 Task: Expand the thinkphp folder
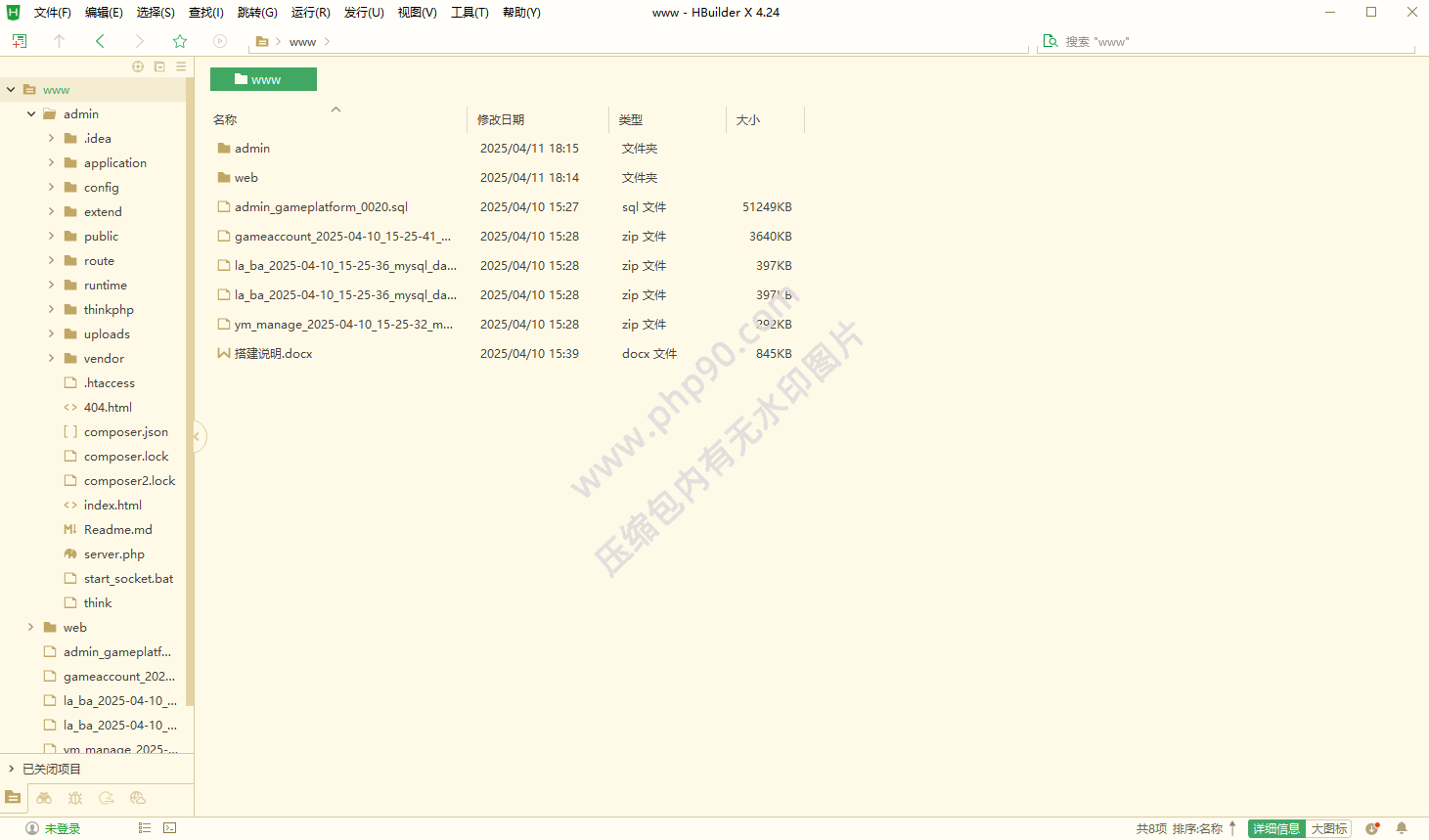52,310
